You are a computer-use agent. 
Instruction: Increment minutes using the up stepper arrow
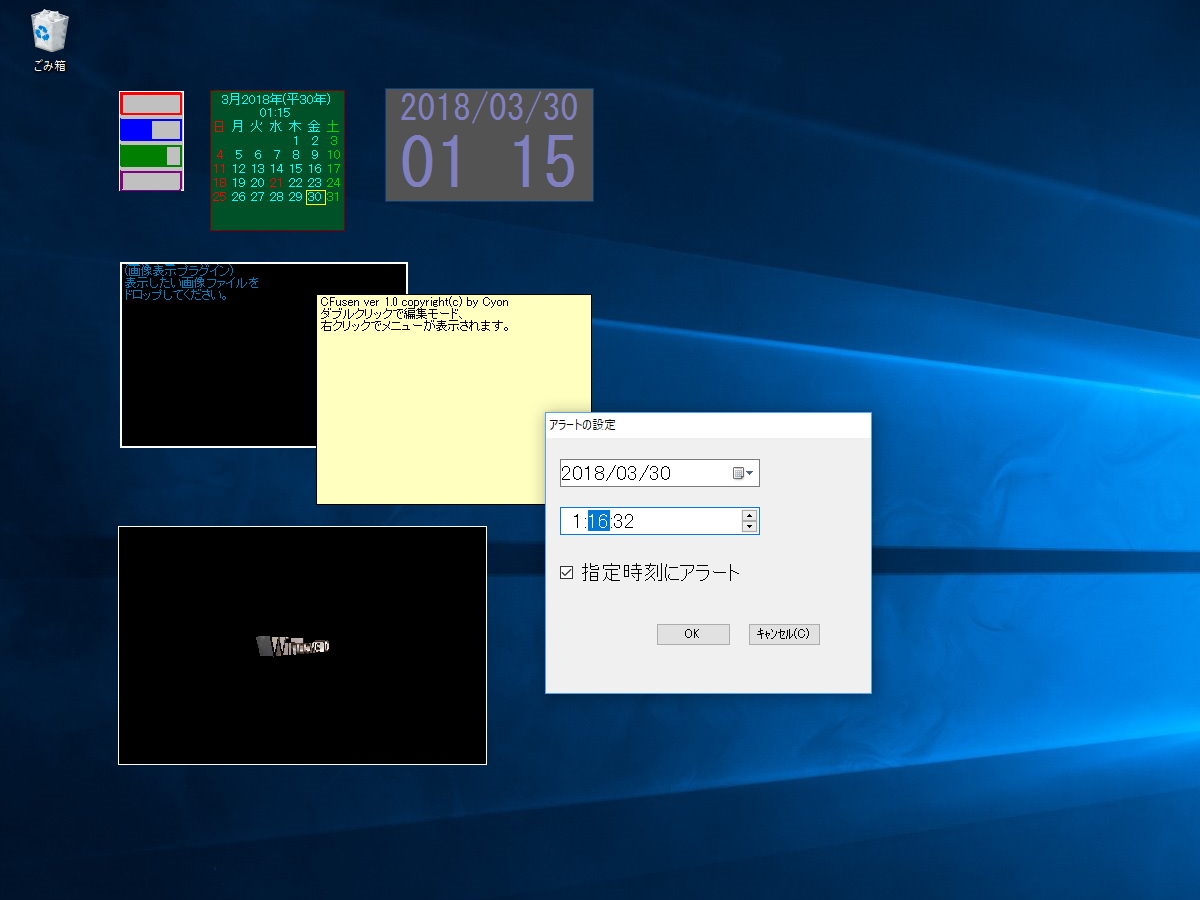coord(750,515)
